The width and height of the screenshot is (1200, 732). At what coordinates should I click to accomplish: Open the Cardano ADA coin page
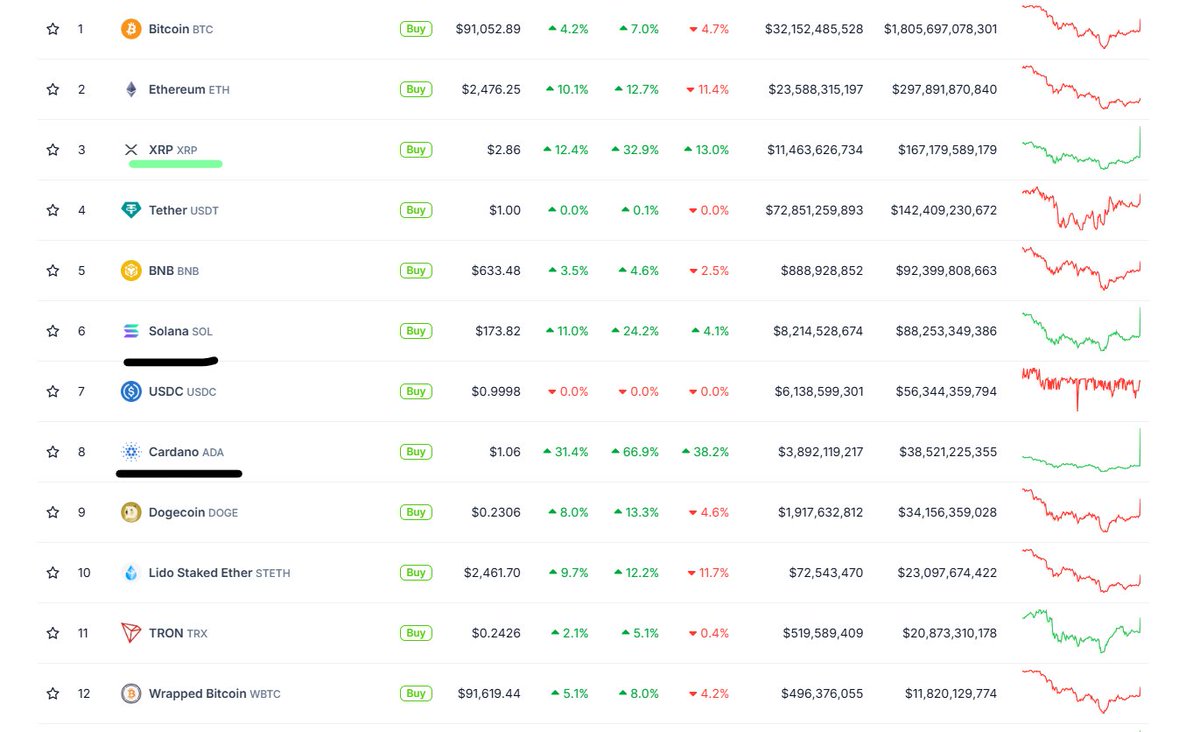(186, 452)
